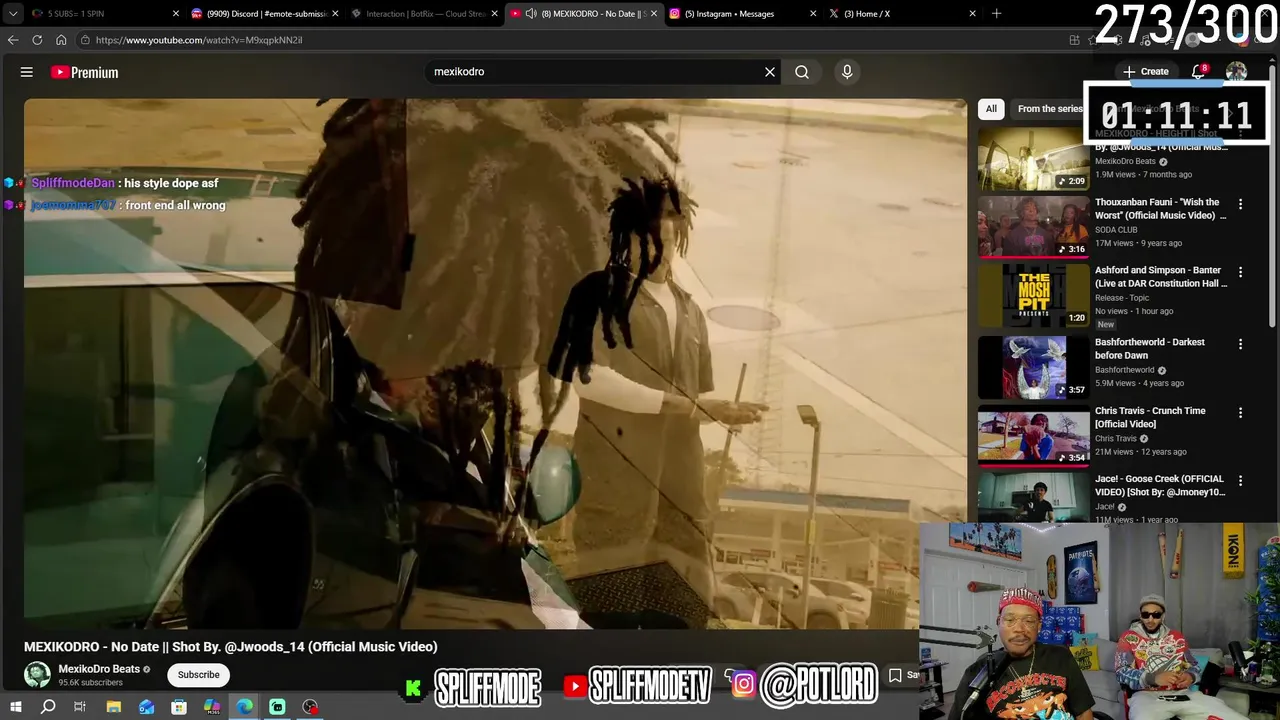Open Task View on the taskbar

(x=80, y=707)
